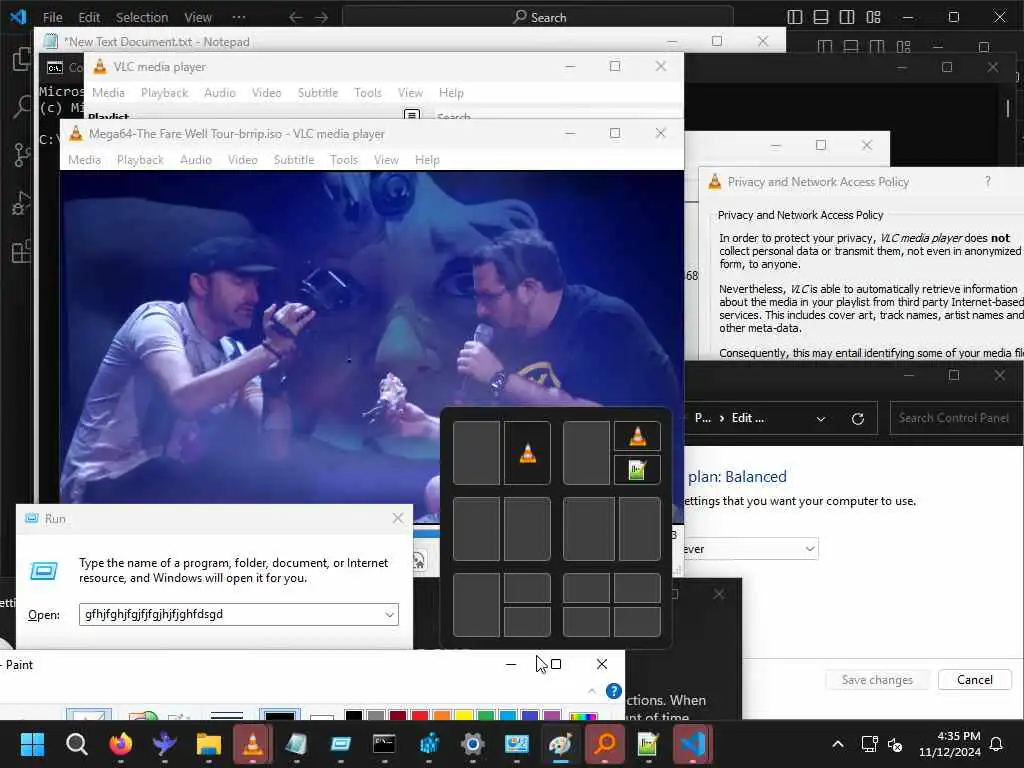Switch to Command Prompt on the taskbar
The height and width of the screenshot is (768, 1024).
(x=384, y=744)
